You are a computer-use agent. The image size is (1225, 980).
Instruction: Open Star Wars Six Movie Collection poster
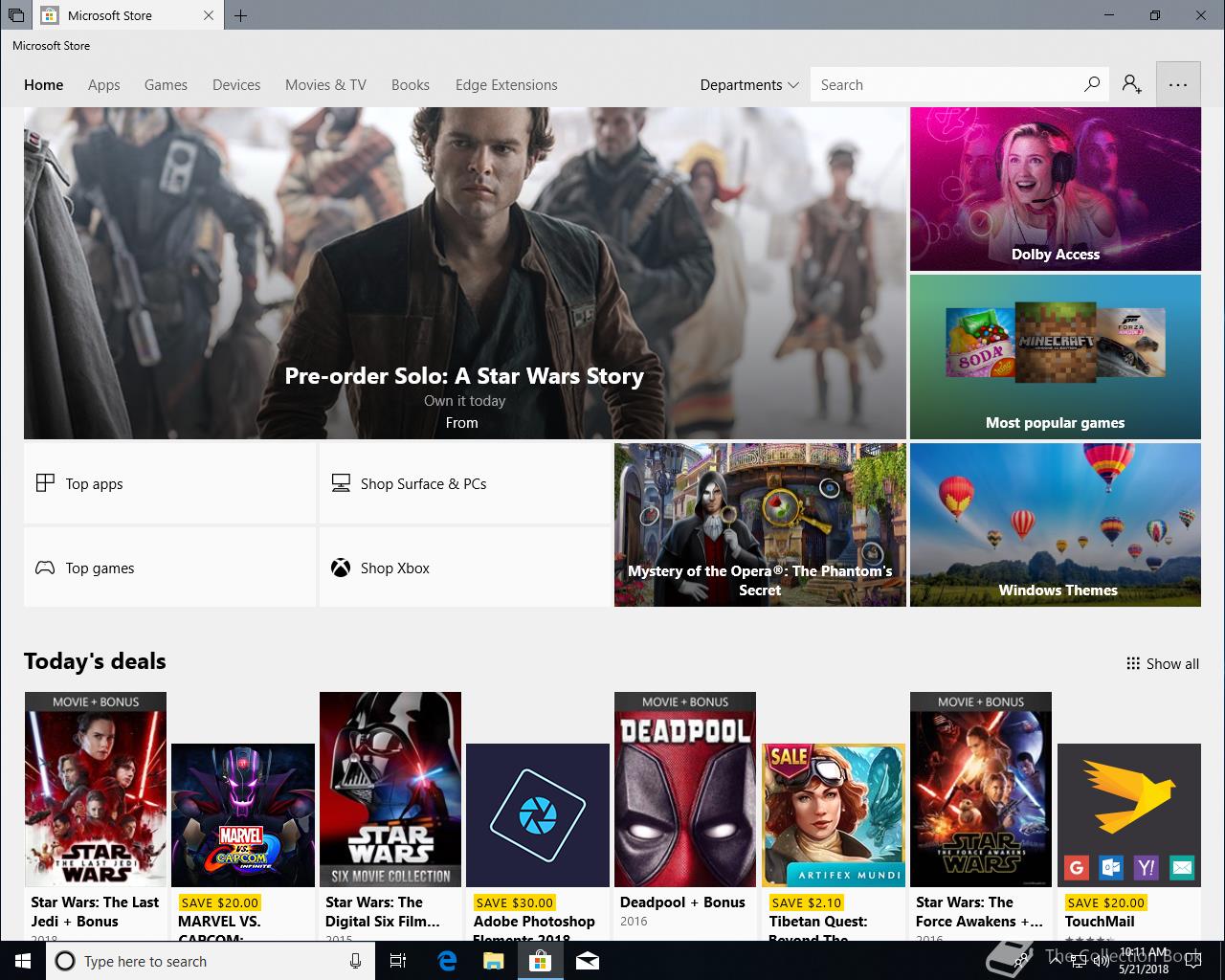390,790
